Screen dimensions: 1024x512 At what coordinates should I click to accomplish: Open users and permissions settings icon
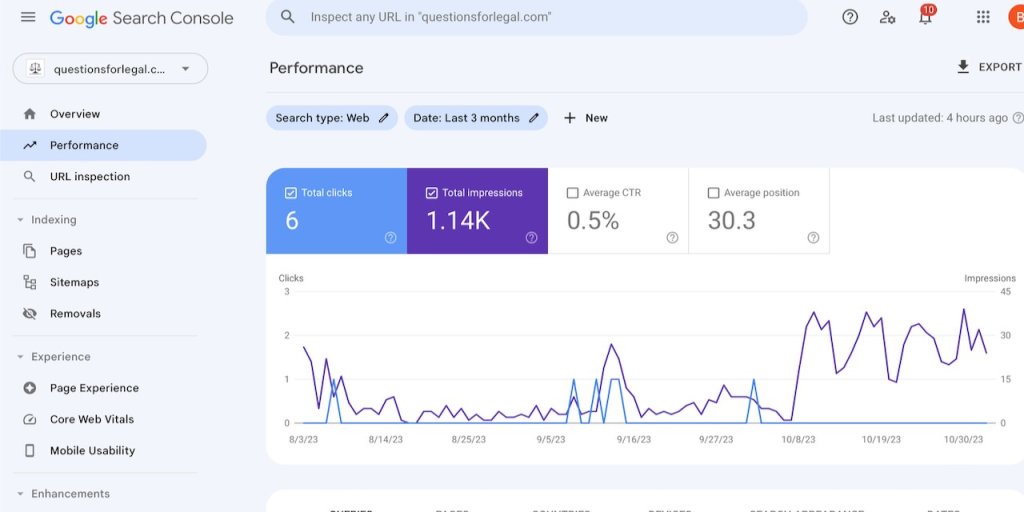click(x=887, y=17)
